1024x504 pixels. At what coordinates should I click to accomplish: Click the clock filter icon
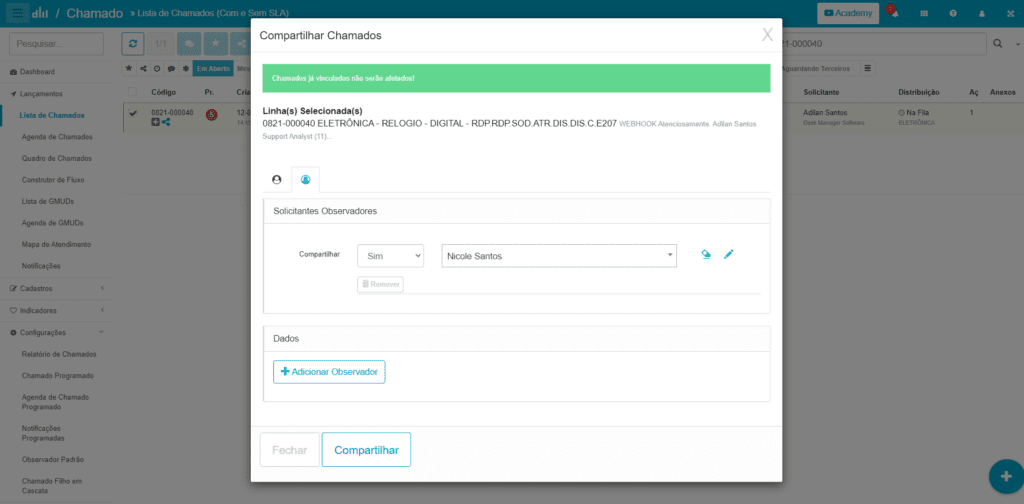[157, 68]
